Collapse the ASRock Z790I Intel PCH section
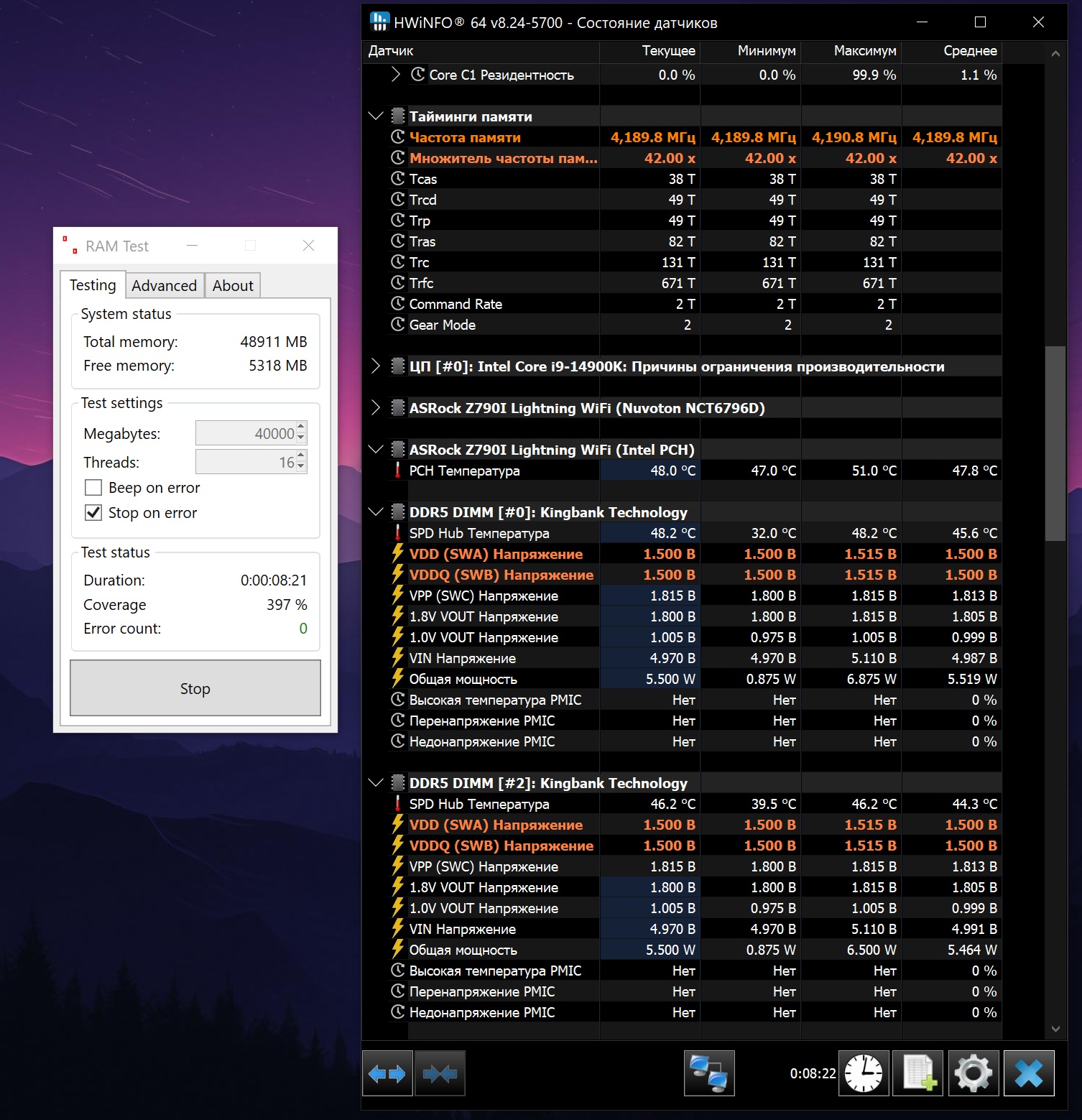 [x=375, y=449]
